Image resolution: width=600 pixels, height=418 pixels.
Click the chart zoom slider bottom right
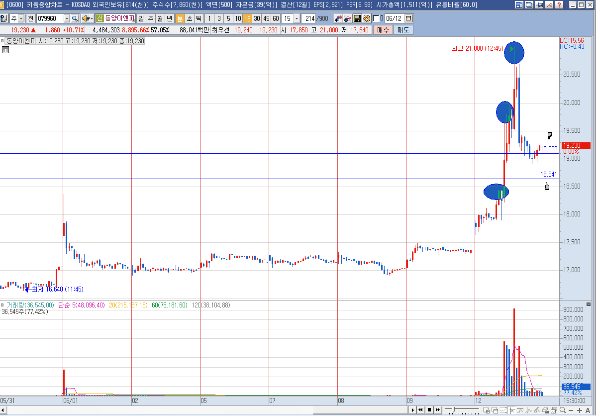click(x=462, y=410)
